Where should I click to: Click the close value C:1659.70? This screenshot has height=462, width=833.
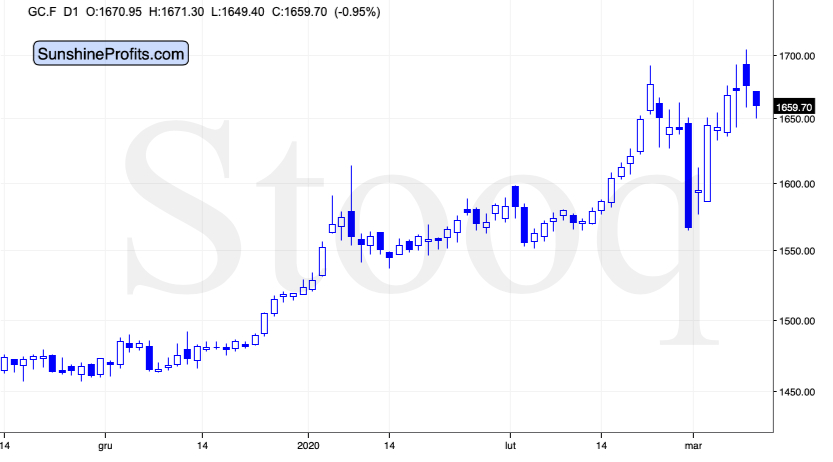pyautogui.click(x=299, y=12)
